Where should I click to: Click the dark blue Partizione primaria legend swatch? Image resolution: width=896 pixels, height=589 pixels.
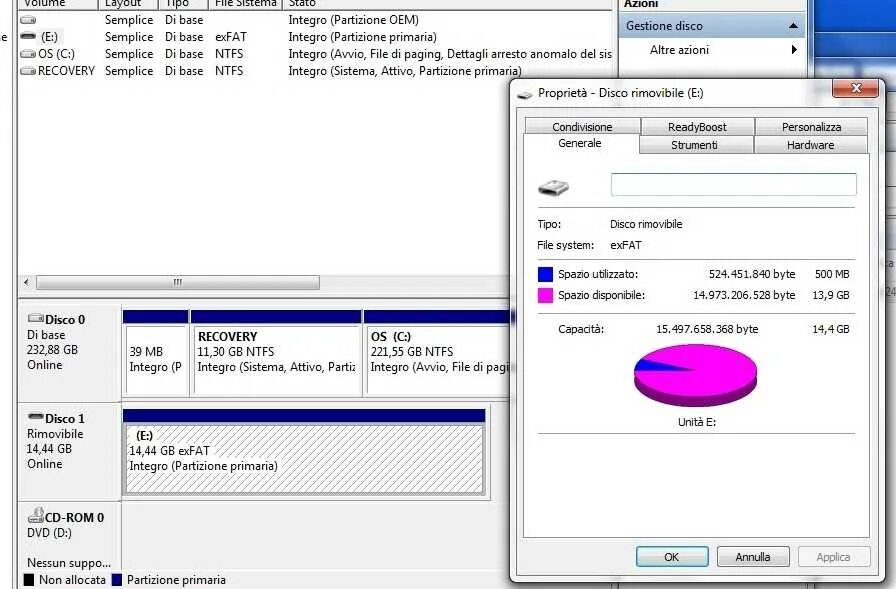point(117,580)
